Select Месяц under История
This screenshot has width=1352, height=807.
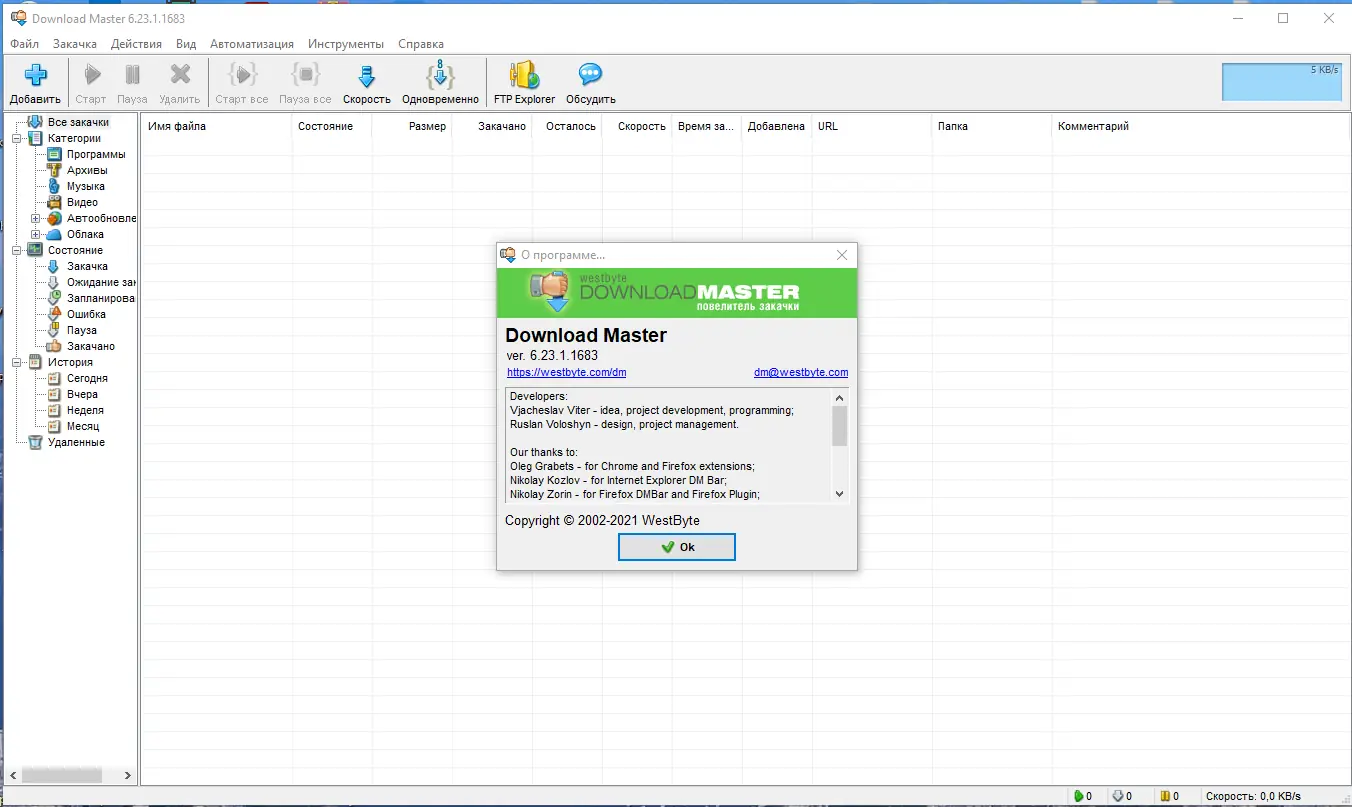(83, 426)
